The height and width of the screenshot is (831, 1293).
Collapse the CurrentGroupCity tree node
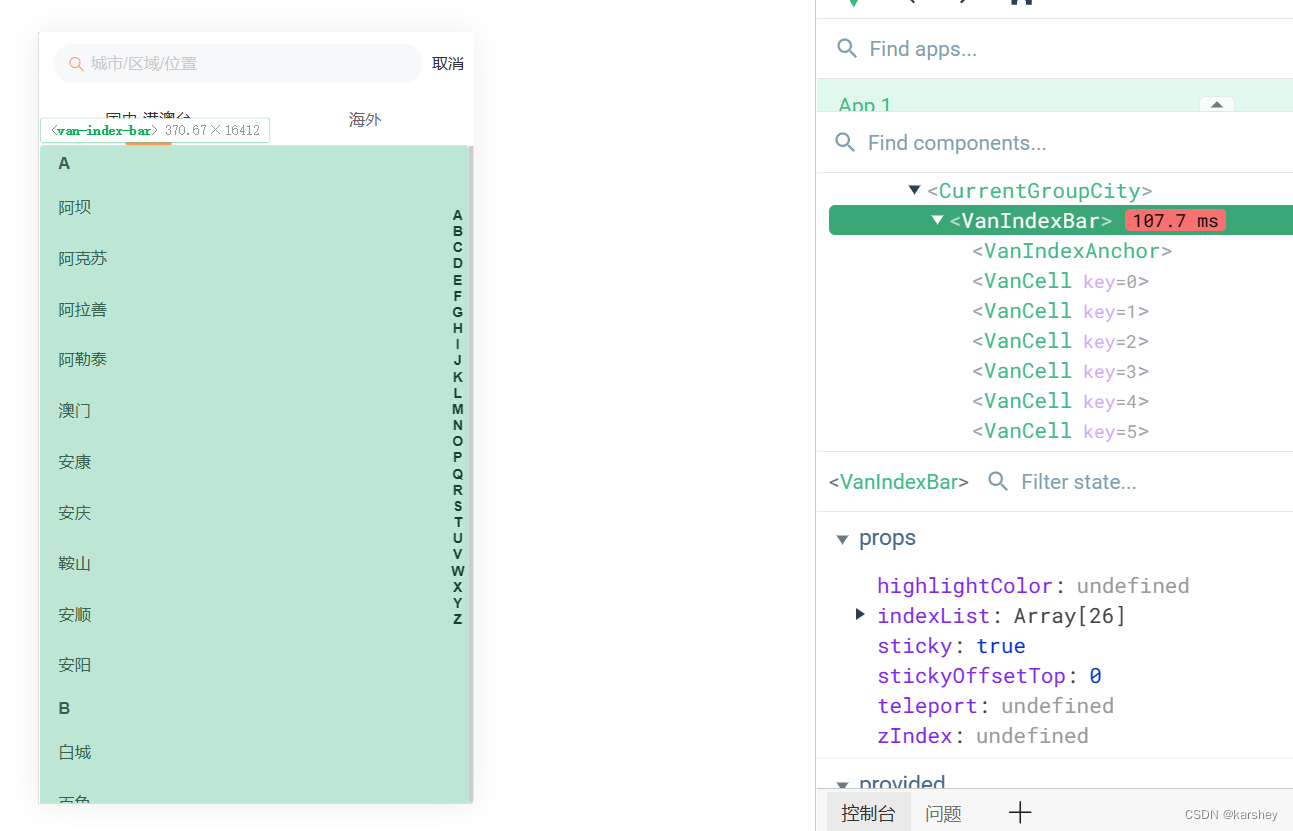pyautogui.click(x=914, y=190)
